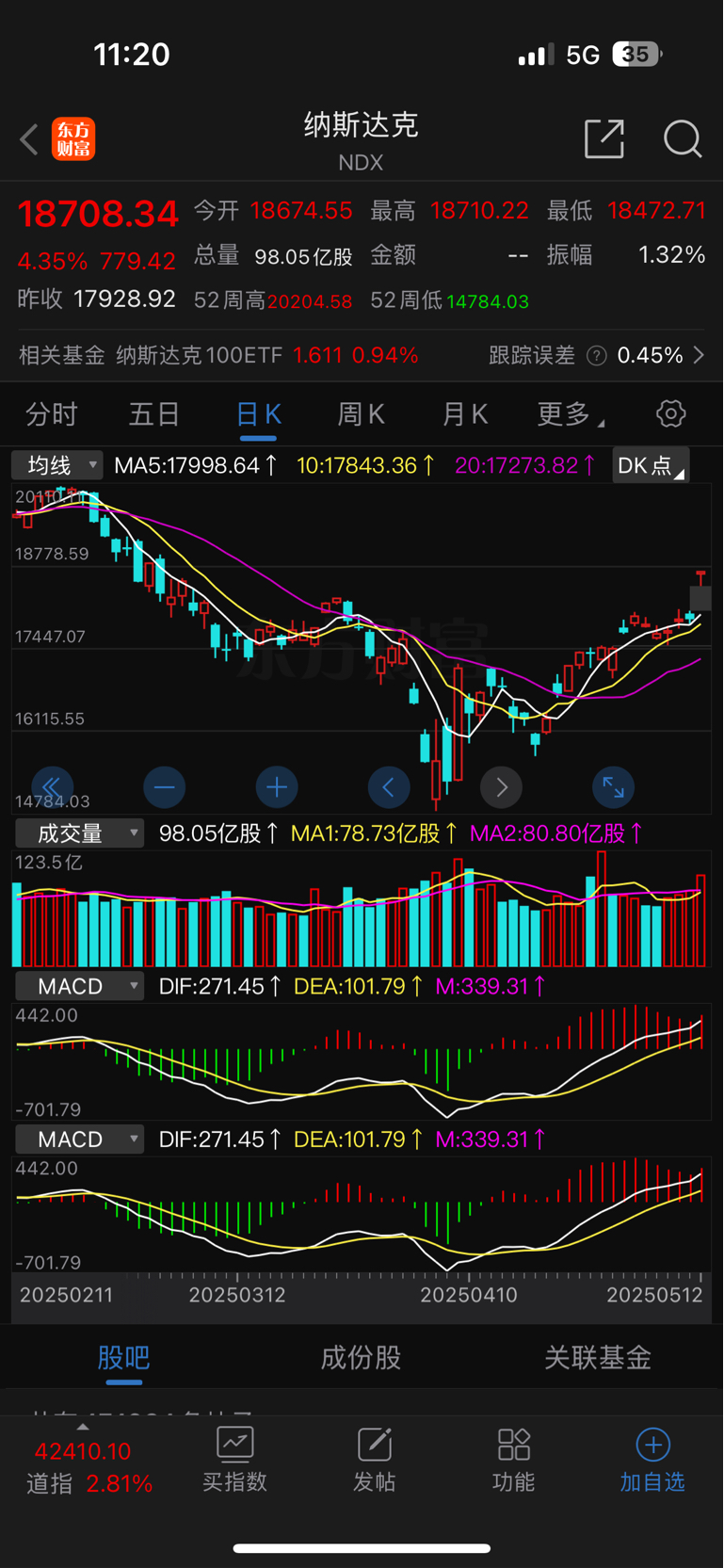This screenshot has width=724, height=1568.
Task: Open the 股吧 tab
Action: [x=123, y=1357]
